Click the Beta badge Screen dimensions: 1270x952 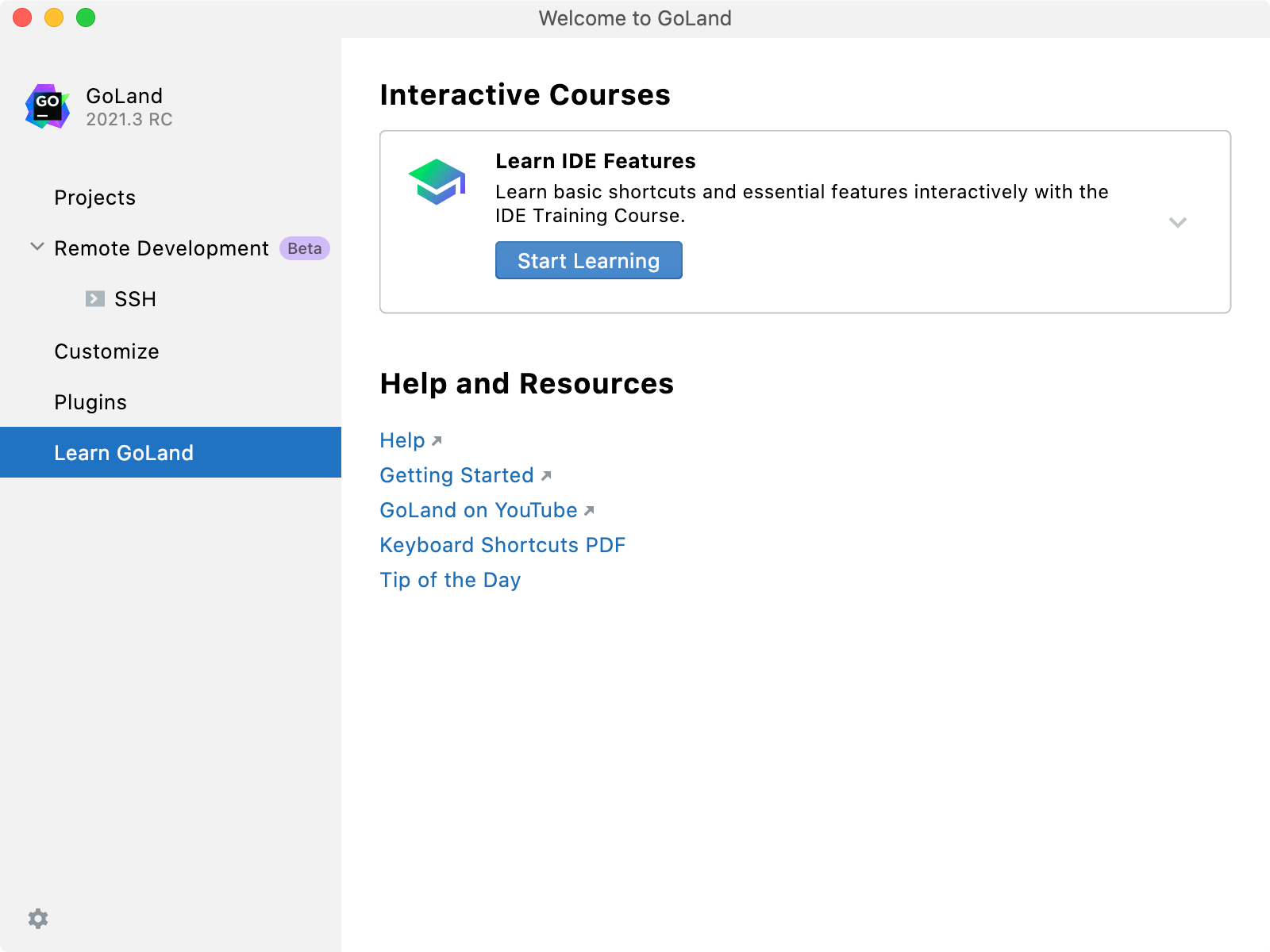(305, 248)
